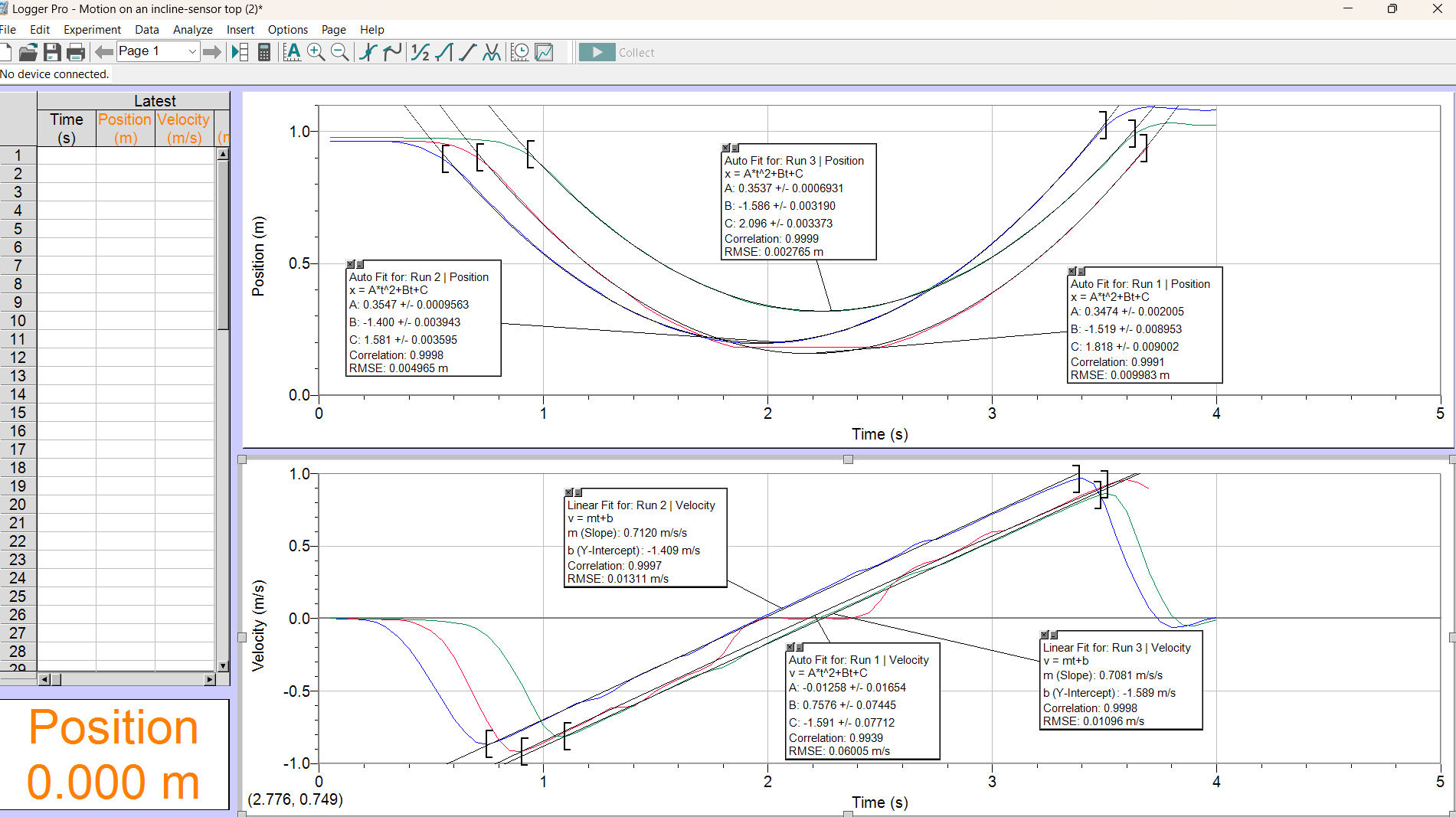Viewport: 1456px width, 817px height.
Task: Close the Run 3 Position fit box
Action: [725, 148]
